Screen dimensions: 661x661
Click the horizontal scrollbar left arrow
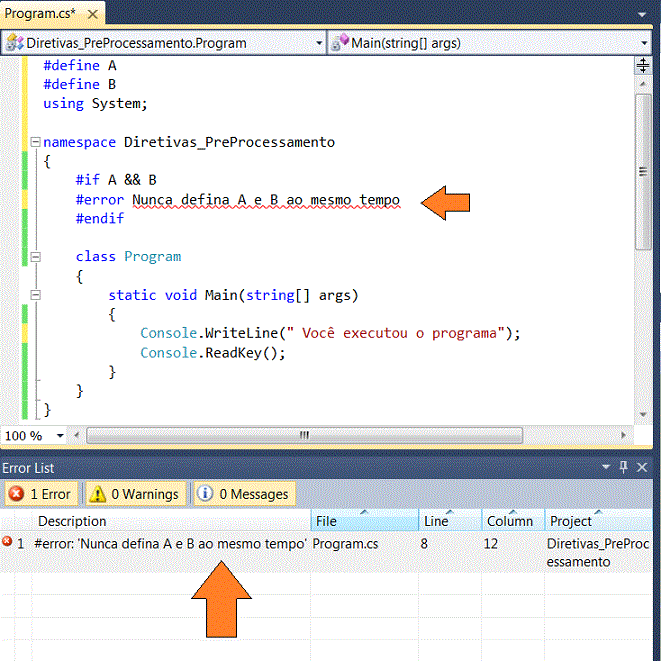pyautogui.click(x=76, y=435)
